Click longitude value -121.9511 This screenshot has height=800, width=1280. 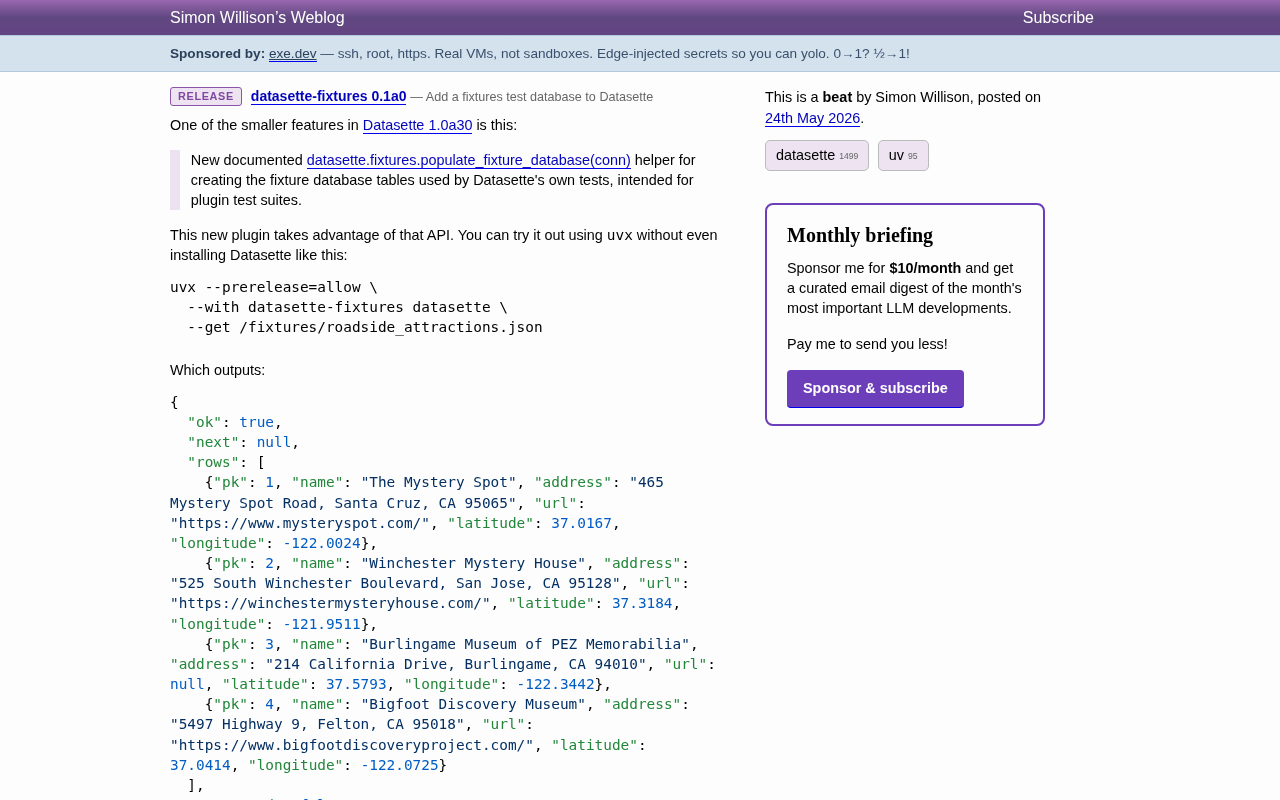click(322, 624)
